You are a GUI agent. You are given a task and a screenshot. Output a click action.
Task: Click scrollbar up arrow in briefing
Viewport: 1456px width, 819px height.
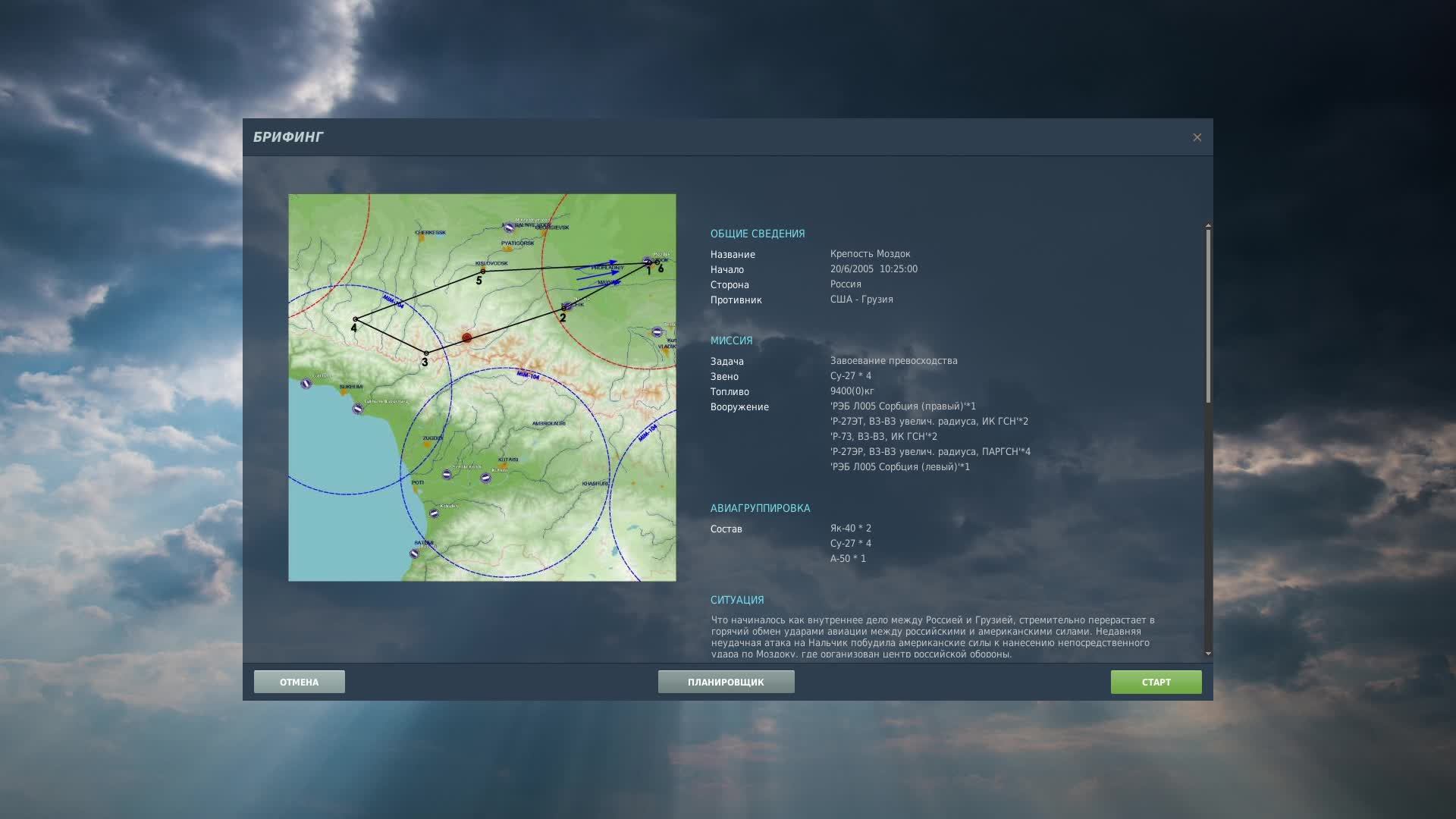[x=1208, y=225]
